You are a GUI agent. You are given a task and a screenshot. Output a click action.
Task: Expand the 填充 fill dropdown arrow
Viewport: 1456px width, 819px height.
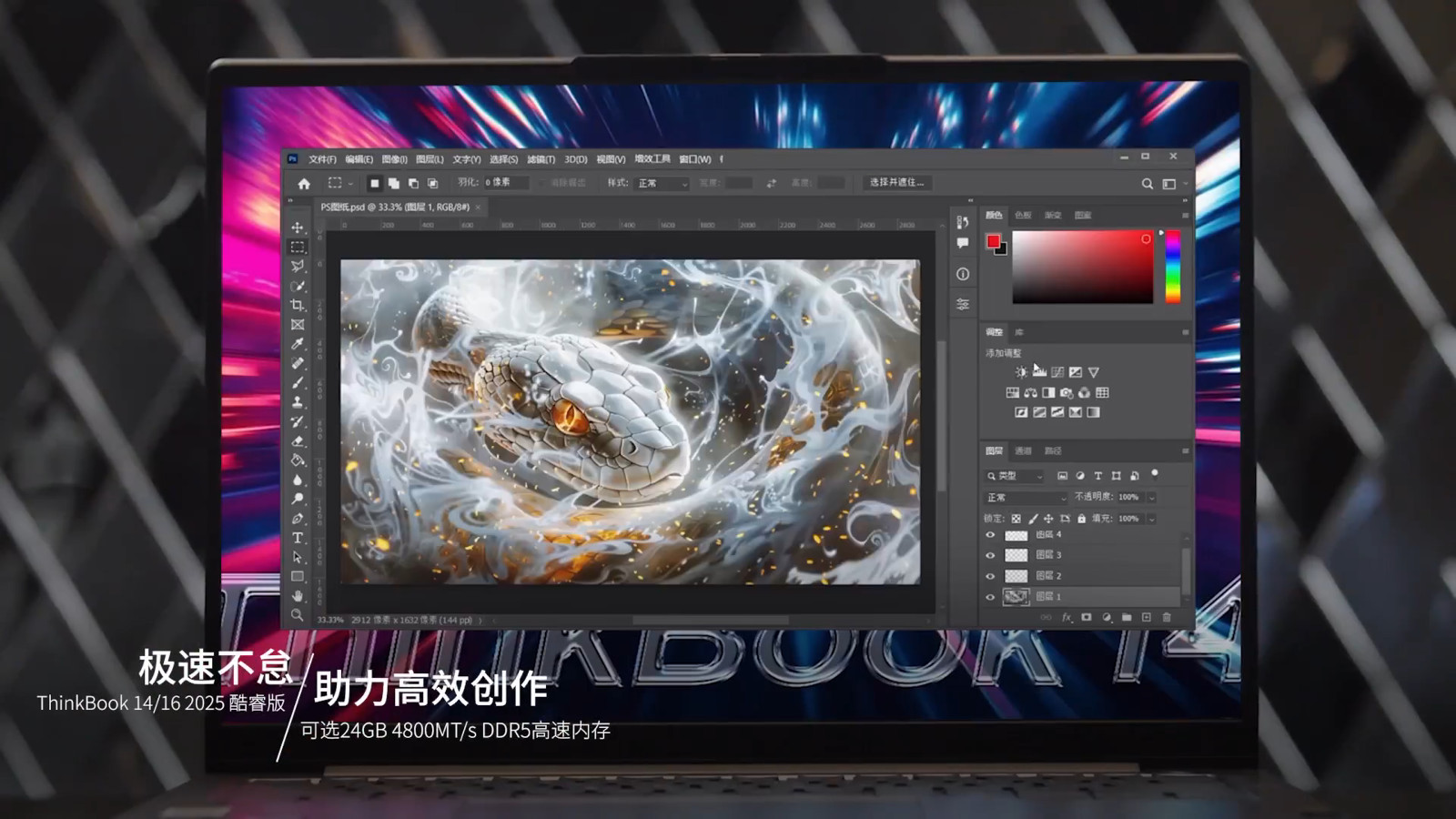[x=1152, y=519]
